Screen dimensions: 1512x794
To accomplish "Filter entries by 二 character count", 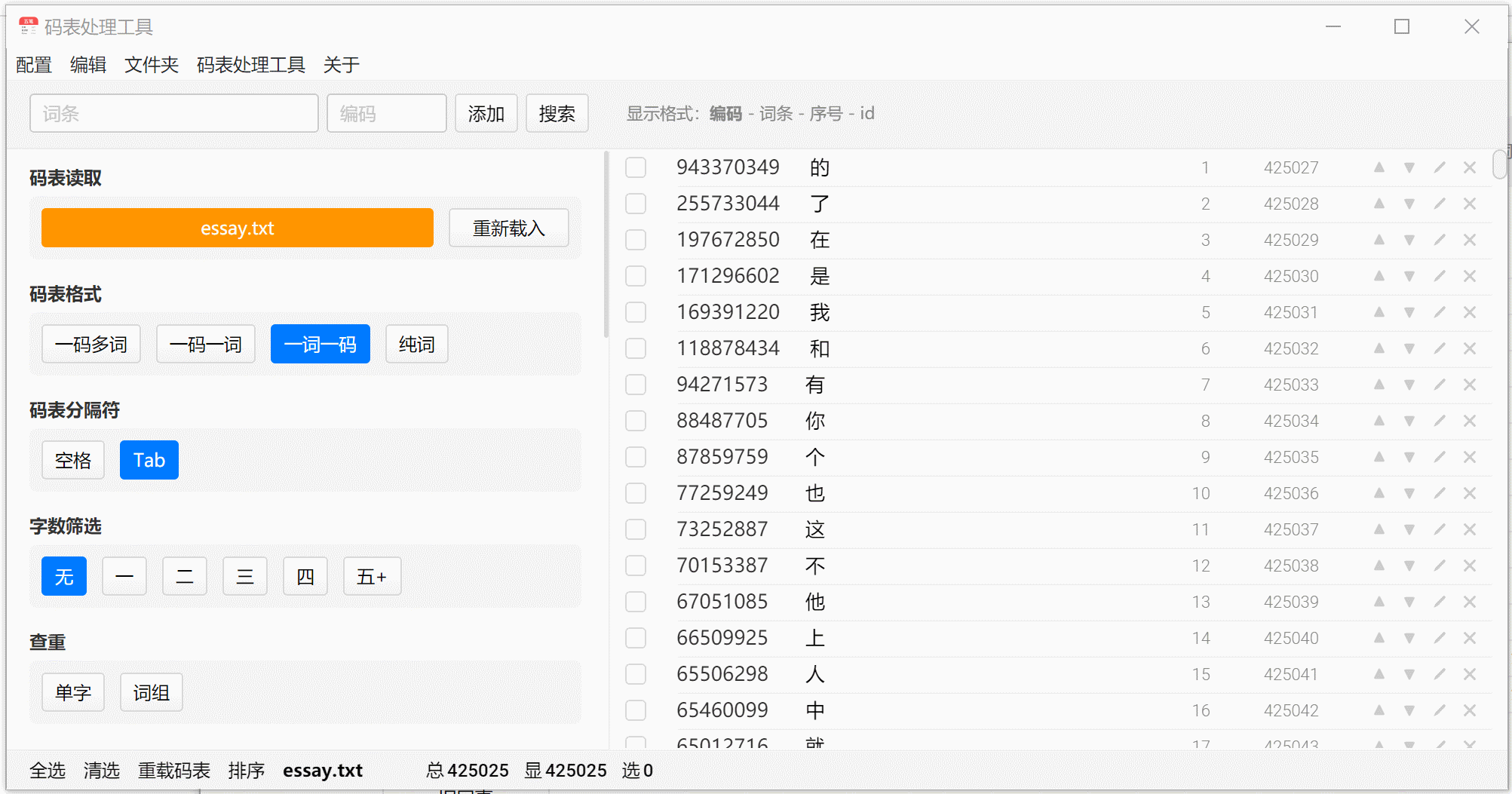I will pyautogui.click(x=184, y=575).
